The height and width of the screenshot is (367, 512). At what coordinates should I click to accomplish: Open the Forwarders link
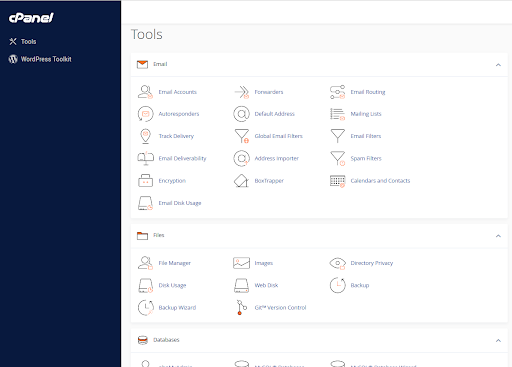click(269, 92)
